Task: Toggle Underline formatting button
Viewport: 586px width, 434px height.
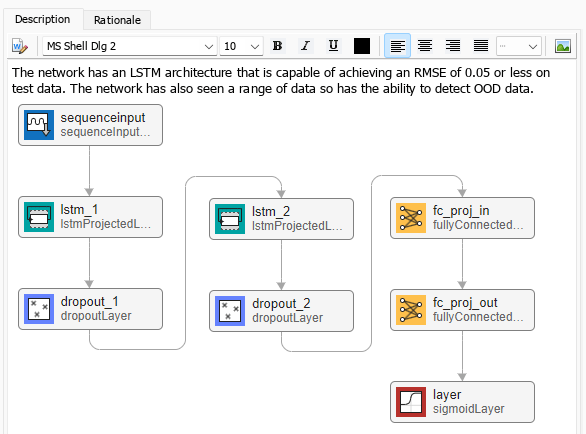Action: (x=333, y=46)
